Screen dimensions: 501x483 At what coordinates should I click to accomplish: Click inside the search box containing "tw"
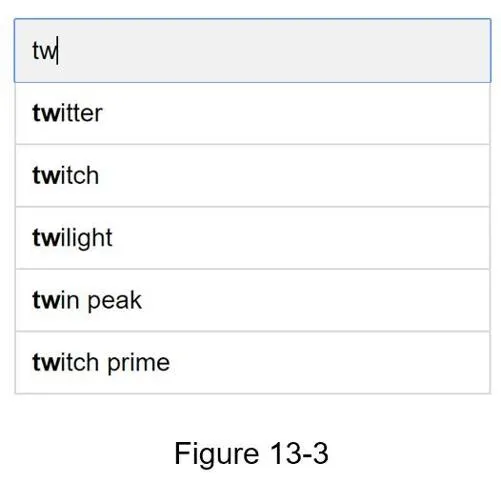[252, 50]
